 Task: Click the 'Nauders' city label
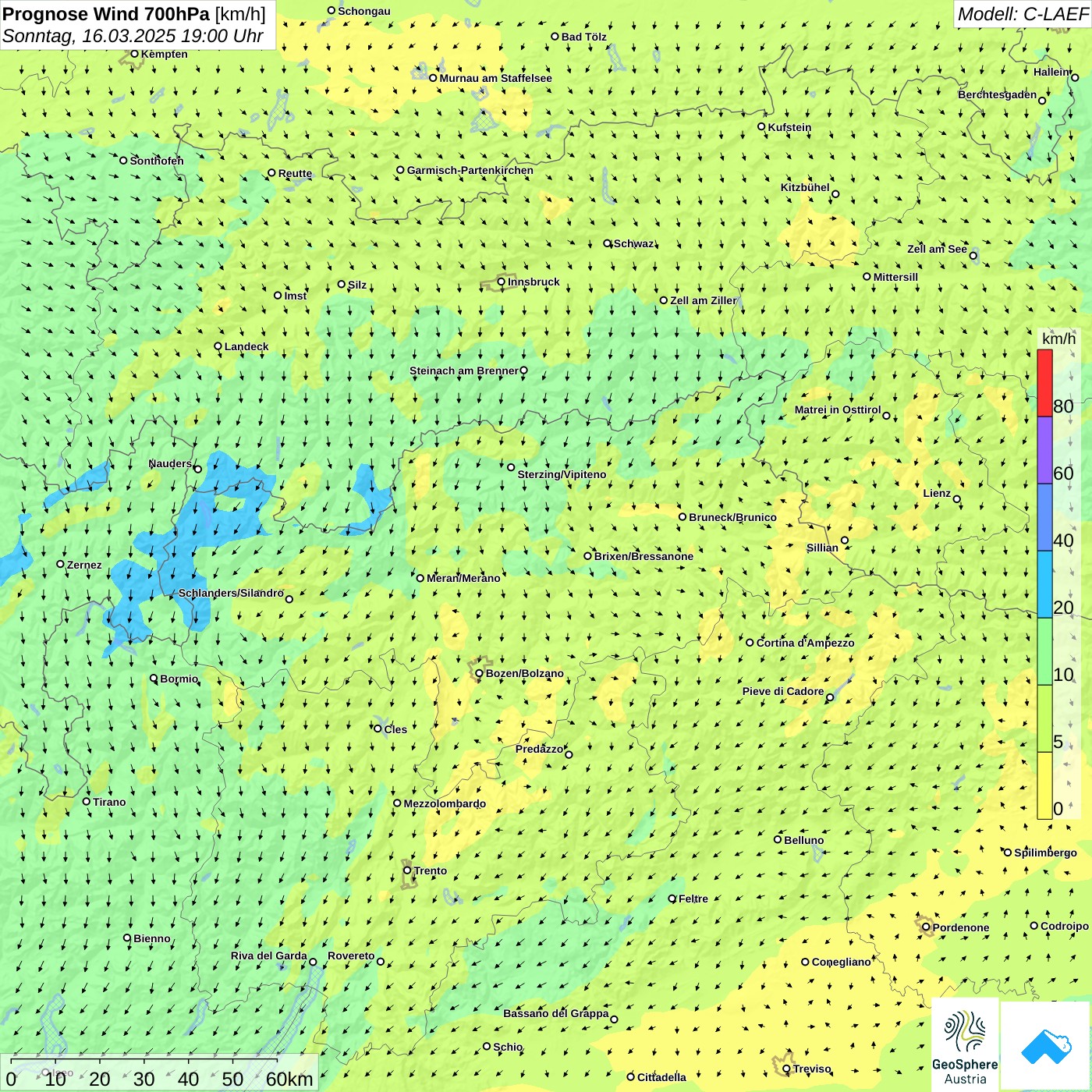click(170, 464)
